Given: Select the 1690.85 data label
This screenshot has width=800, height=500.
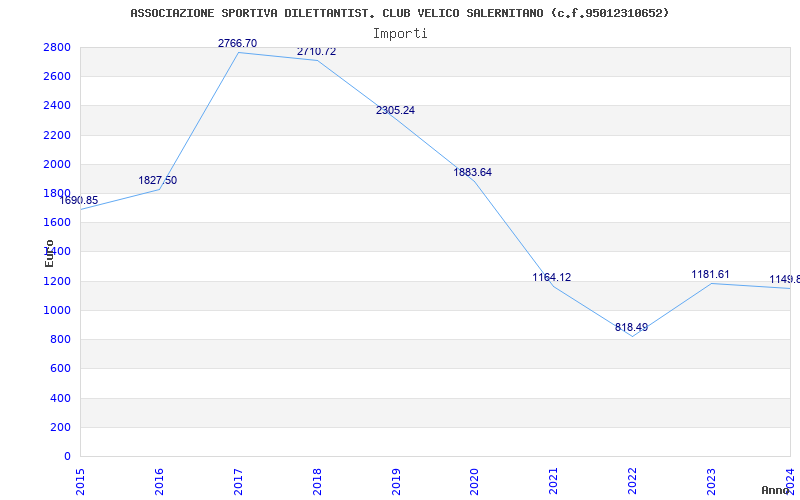Looking at the screenshot, I should [79, 200].
